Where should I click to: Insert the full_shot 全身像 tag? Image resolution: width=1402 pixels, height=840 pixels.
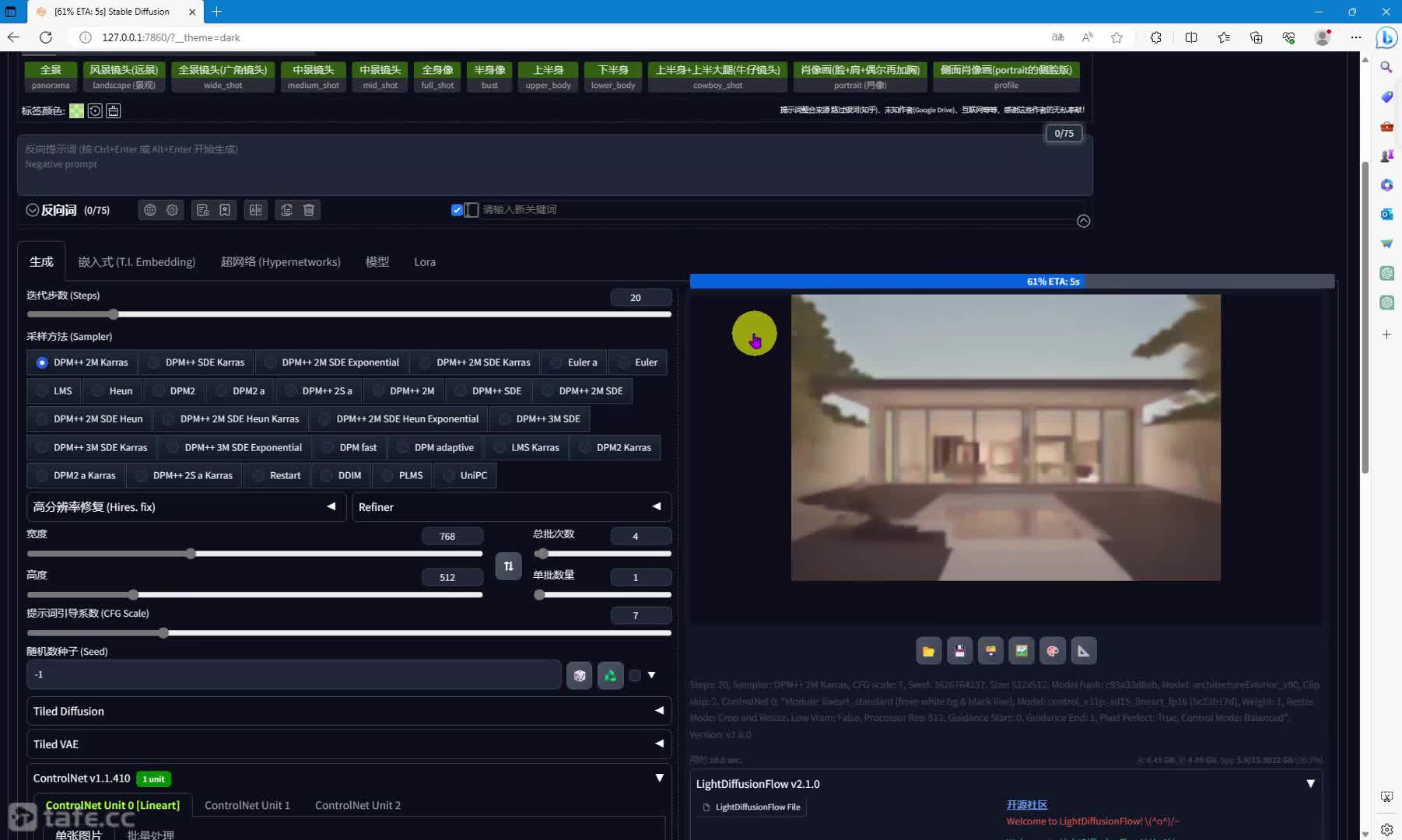437,77
